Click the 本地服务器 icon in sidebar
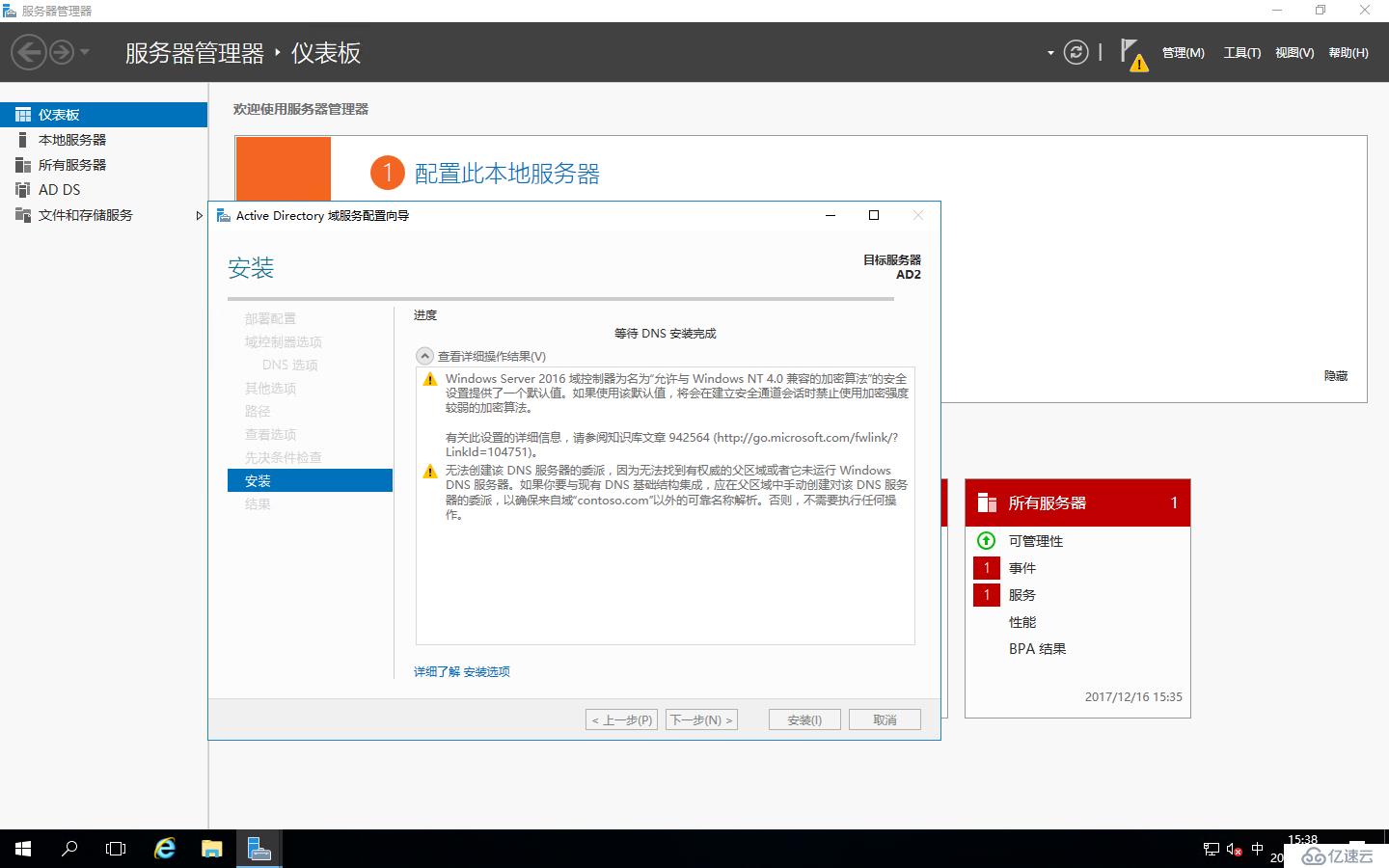 click(23, 140)
